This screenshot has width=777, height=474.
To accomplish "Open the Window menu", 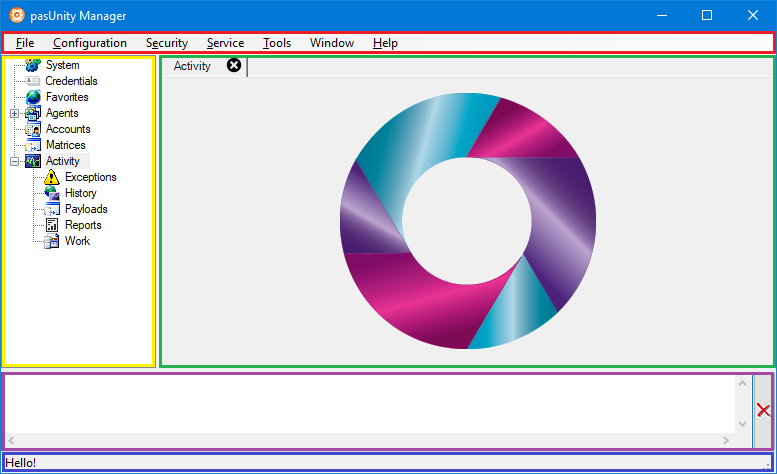I will pos(332,43).
